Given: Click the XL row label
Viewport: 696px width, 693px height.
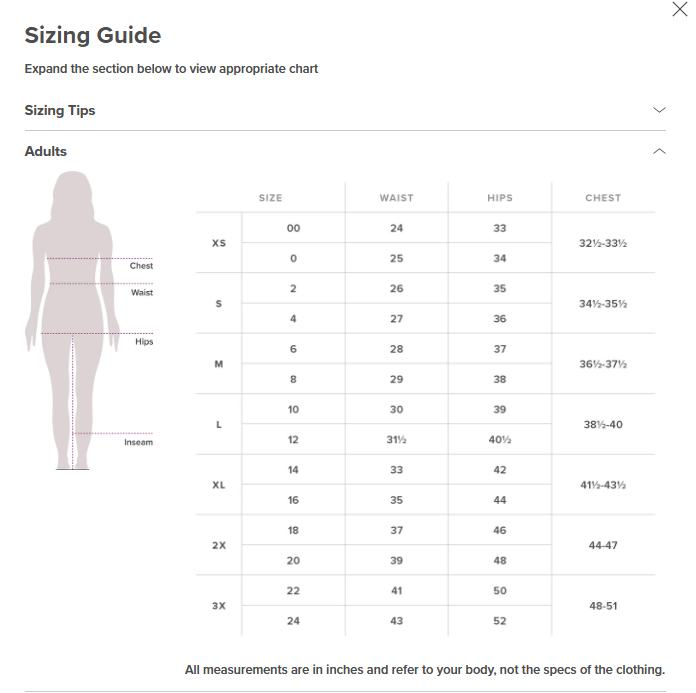Looking at the screenshot, I should pyautogui.click(x=219, y=485).
